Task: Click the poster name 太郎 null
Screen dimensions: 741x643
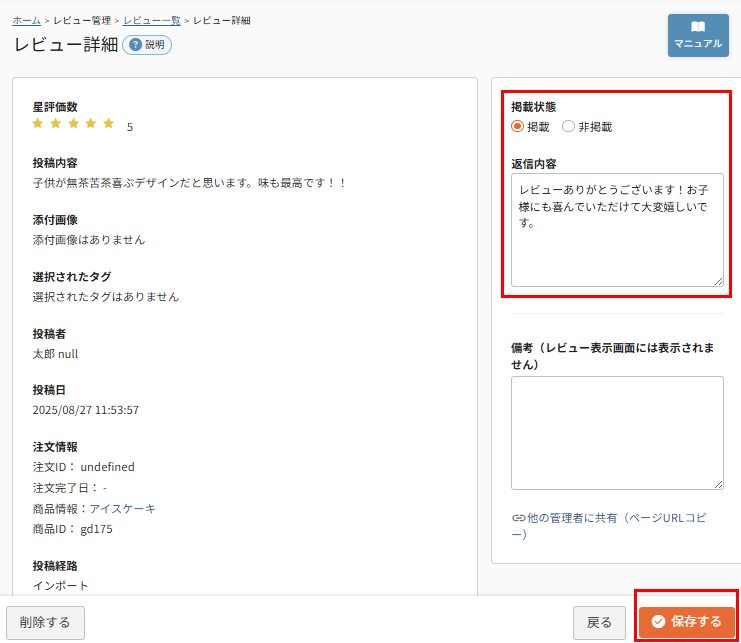Action: (55, 353)
